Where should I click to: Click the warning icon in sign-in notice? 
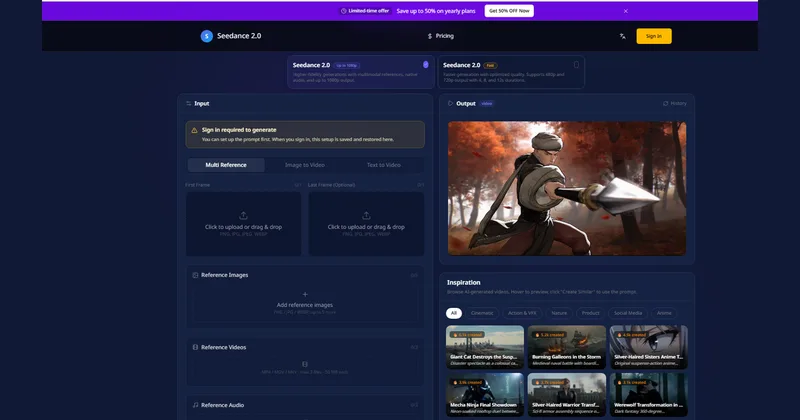[x=194, y=131]
